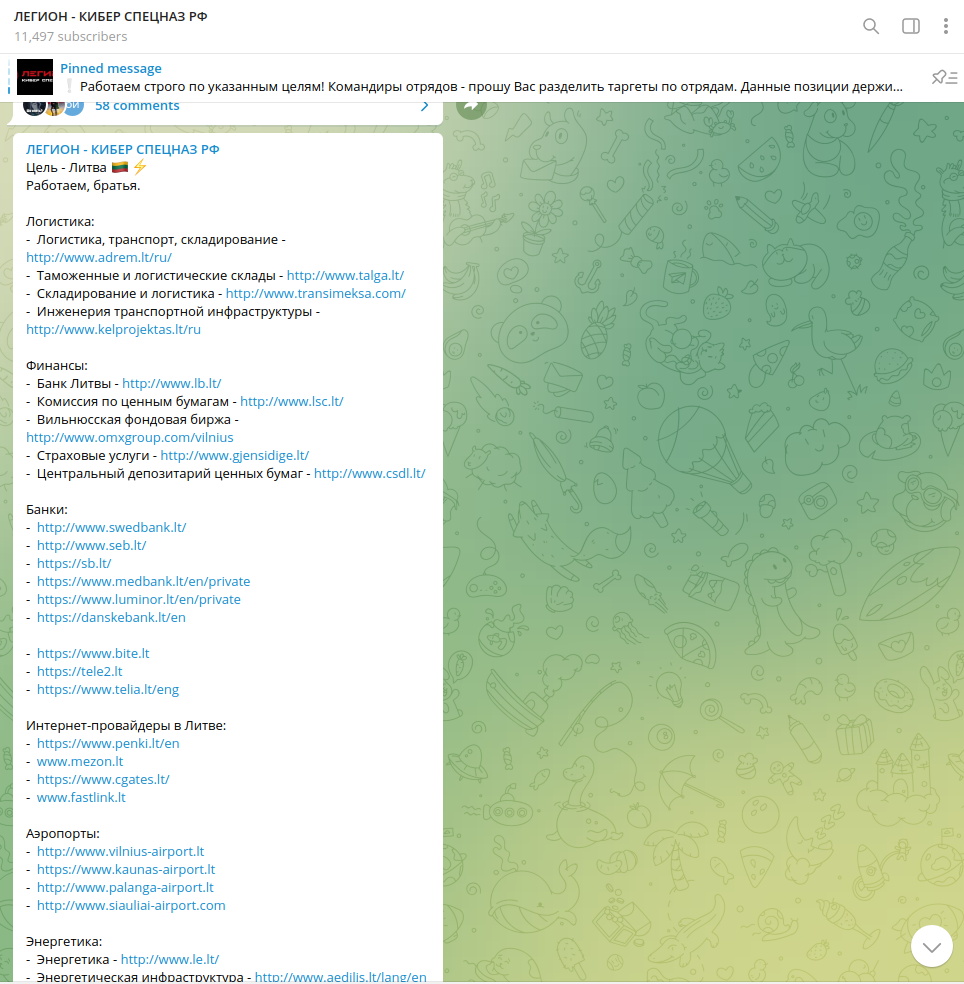Open channel info from the header title

111,18
